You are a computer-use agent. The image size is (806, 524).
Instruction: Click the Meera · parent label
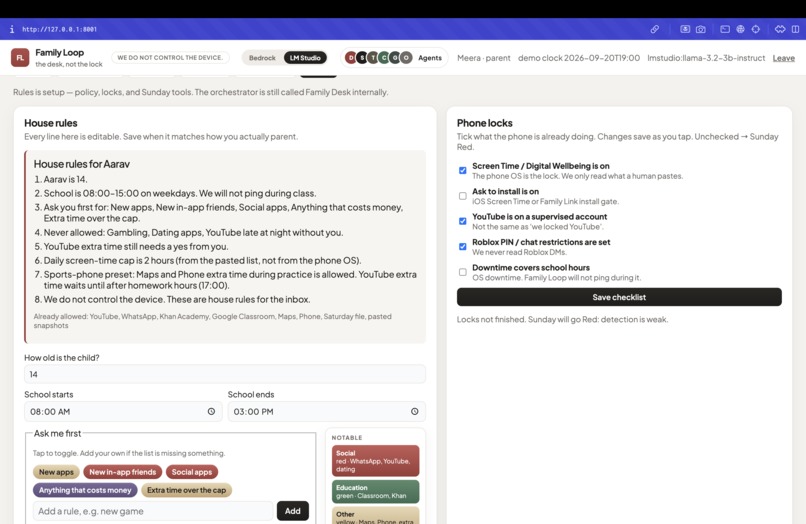click(484, 58)
